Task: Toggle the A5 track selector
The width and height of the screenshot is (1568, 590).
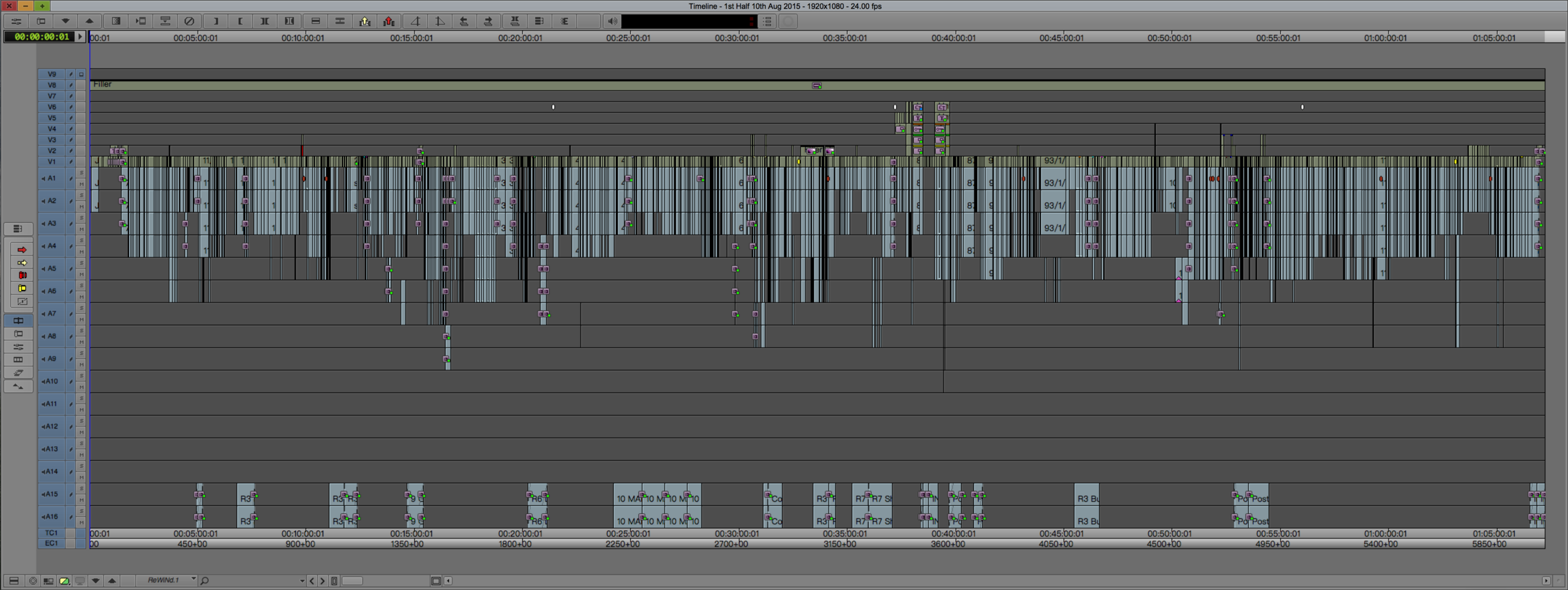Action: 52,269
